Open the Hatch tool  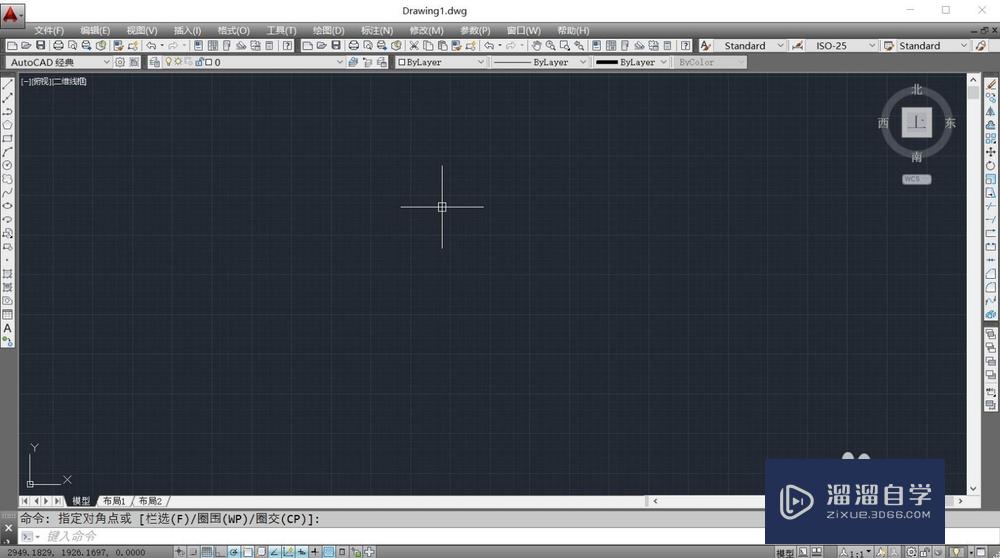tap(8, 274)
